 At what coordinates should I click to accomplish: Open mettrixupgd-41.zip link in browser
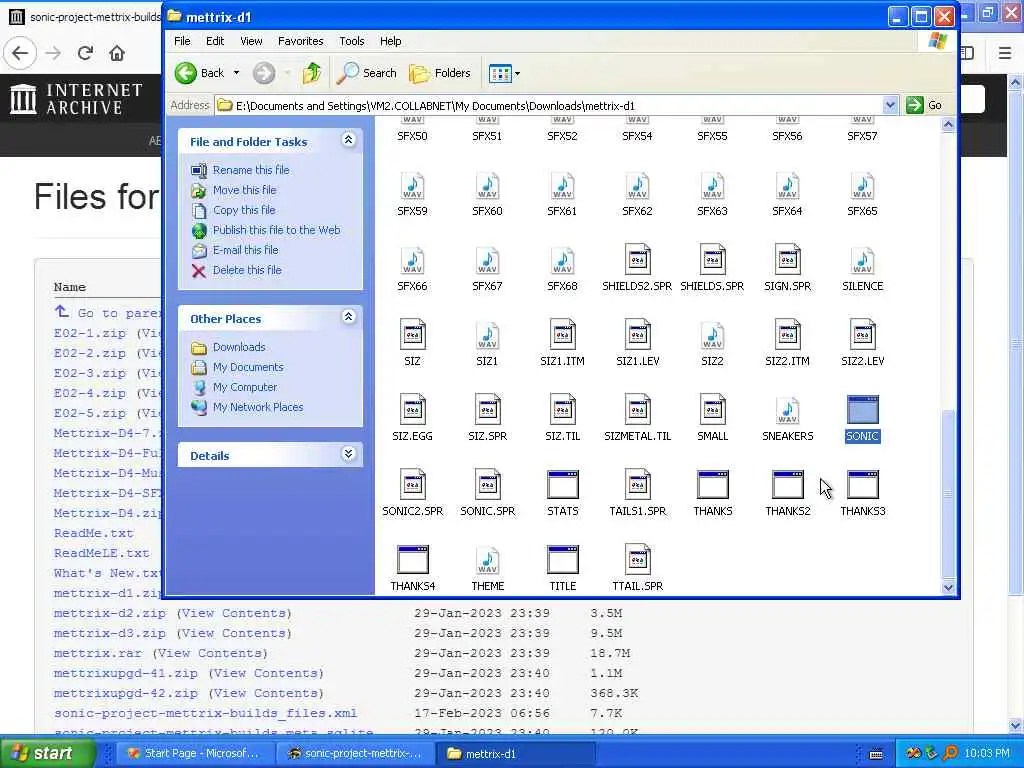125,673
